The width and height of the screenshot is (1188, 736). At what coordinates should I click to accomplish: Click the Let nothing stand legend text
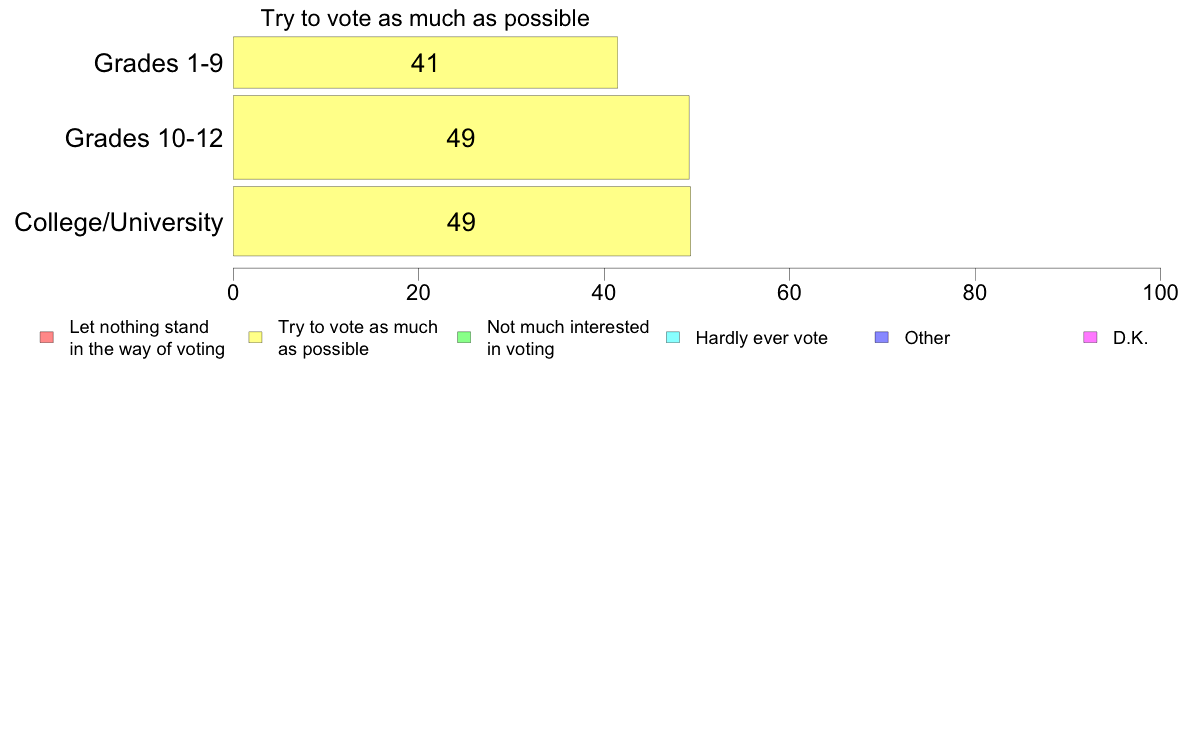[147, 338]
